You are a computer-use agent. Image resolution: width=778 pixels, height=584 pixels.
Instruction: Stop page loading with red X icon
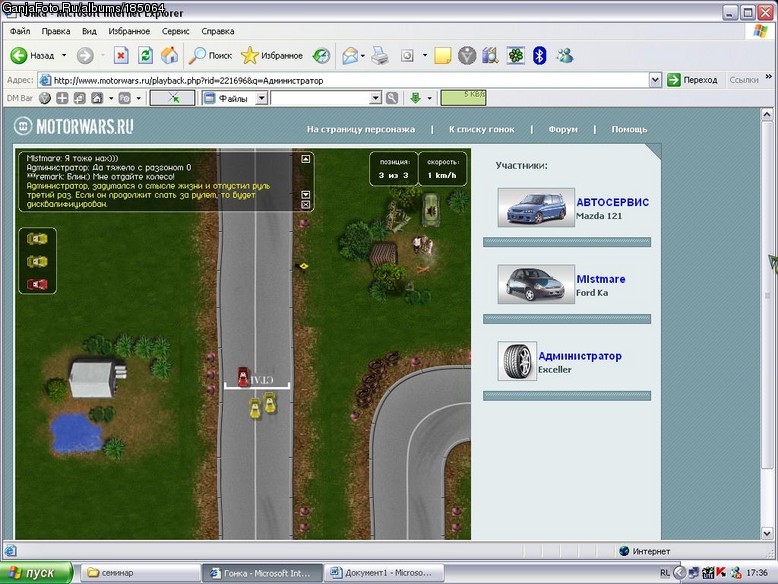(121, 56)
